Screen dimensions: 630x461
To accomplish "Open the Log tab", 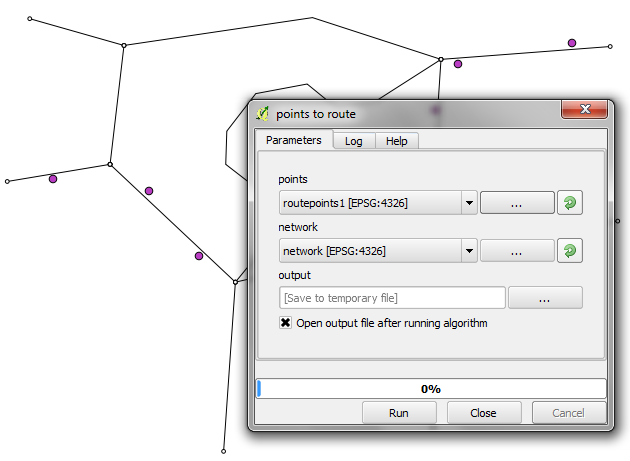I will pyautogui.click(x=354, y=141).
